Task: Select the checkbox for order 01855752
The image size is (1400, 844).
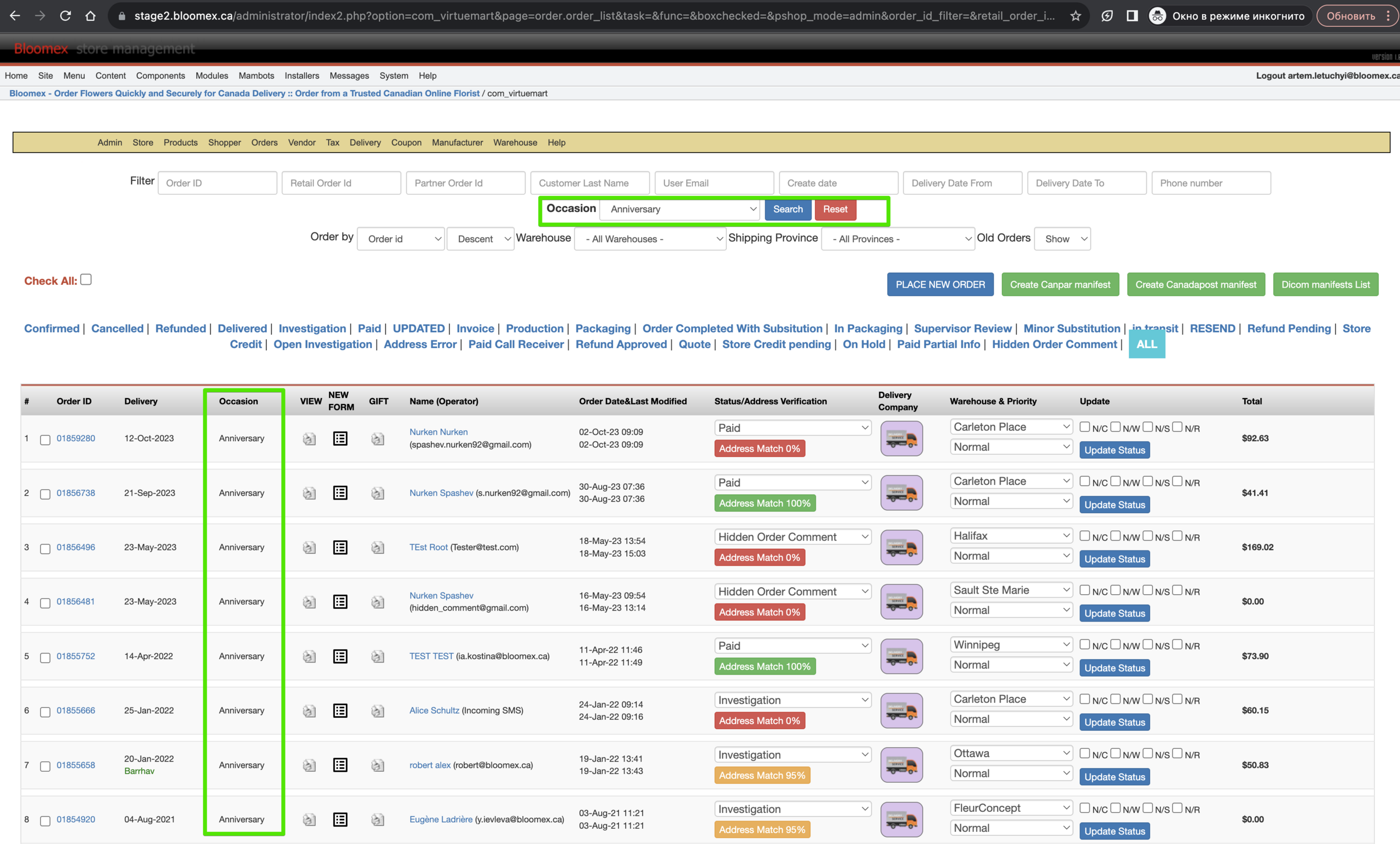Action: (x=45, y=658)
